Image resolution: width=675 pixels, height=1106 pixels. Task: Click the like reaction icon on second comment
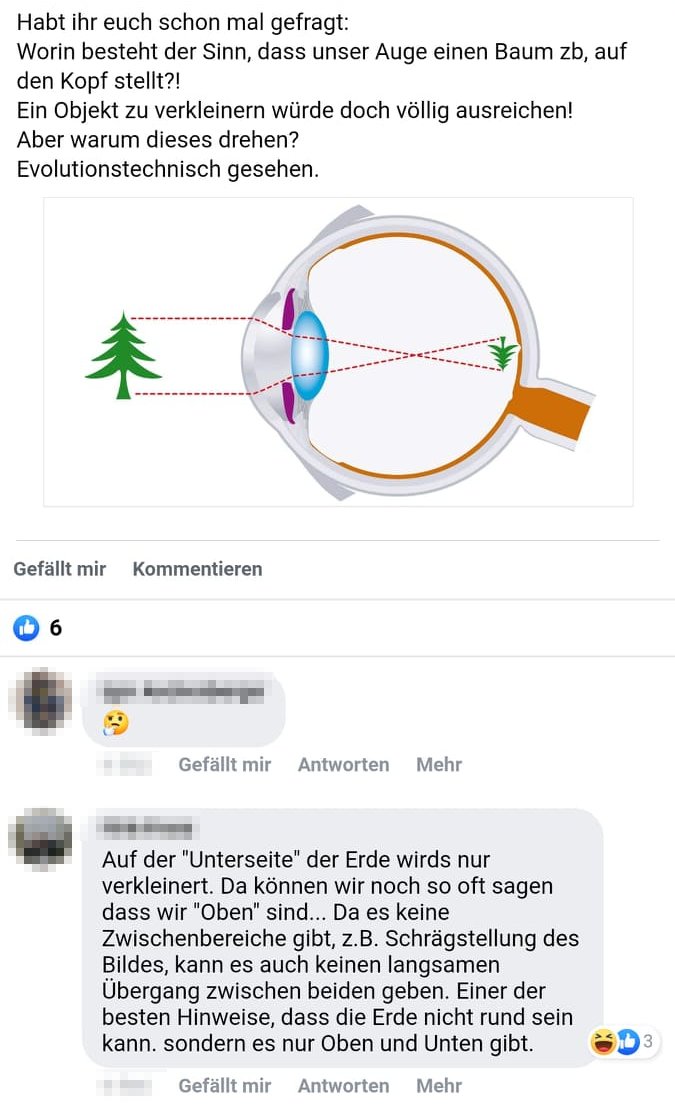coord(626,1041)
